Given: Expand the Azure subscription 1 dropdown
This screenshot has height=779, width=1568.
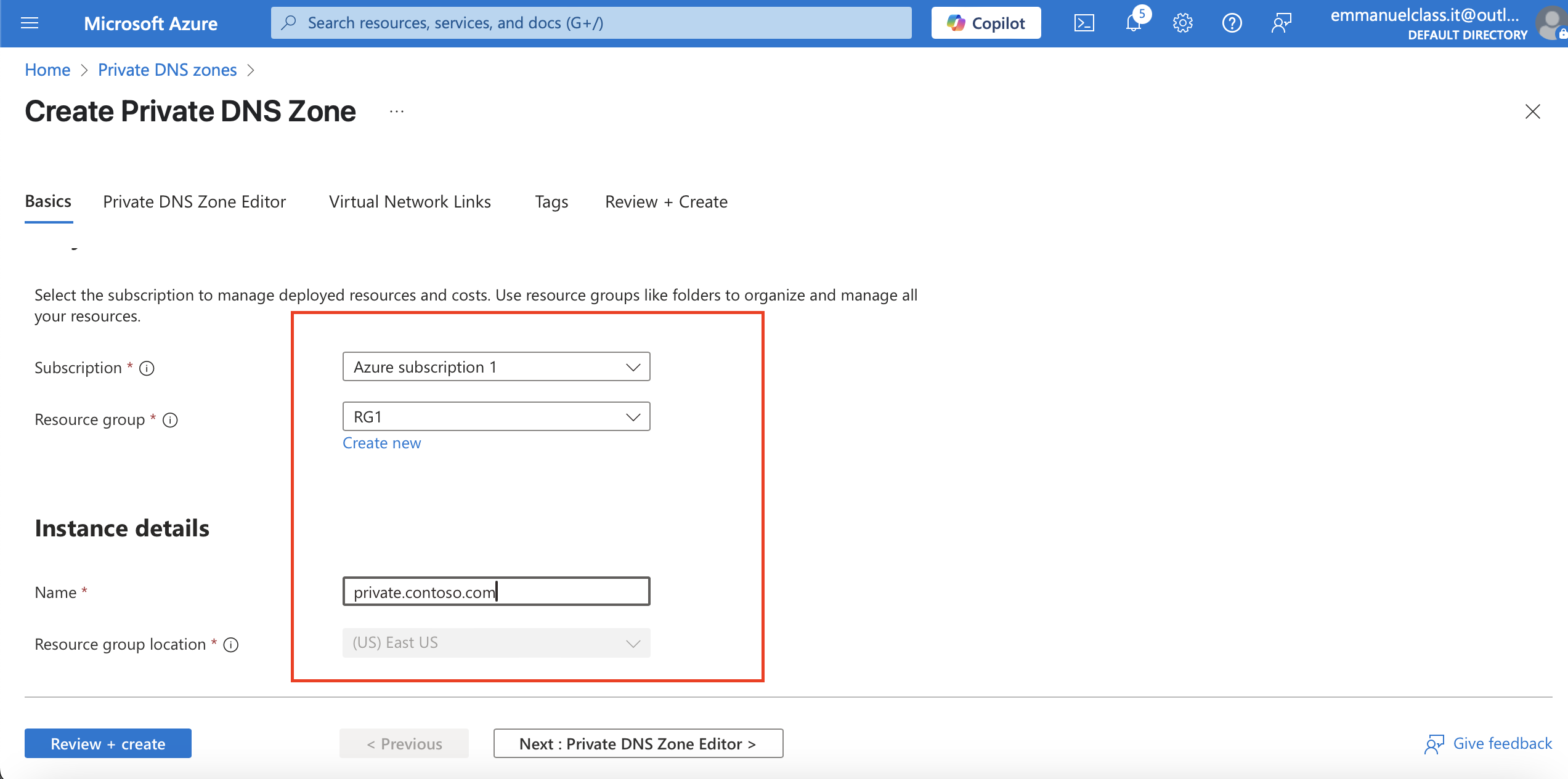Looking at the screenshot, I should pyautogui.click(x=497, y=367).
